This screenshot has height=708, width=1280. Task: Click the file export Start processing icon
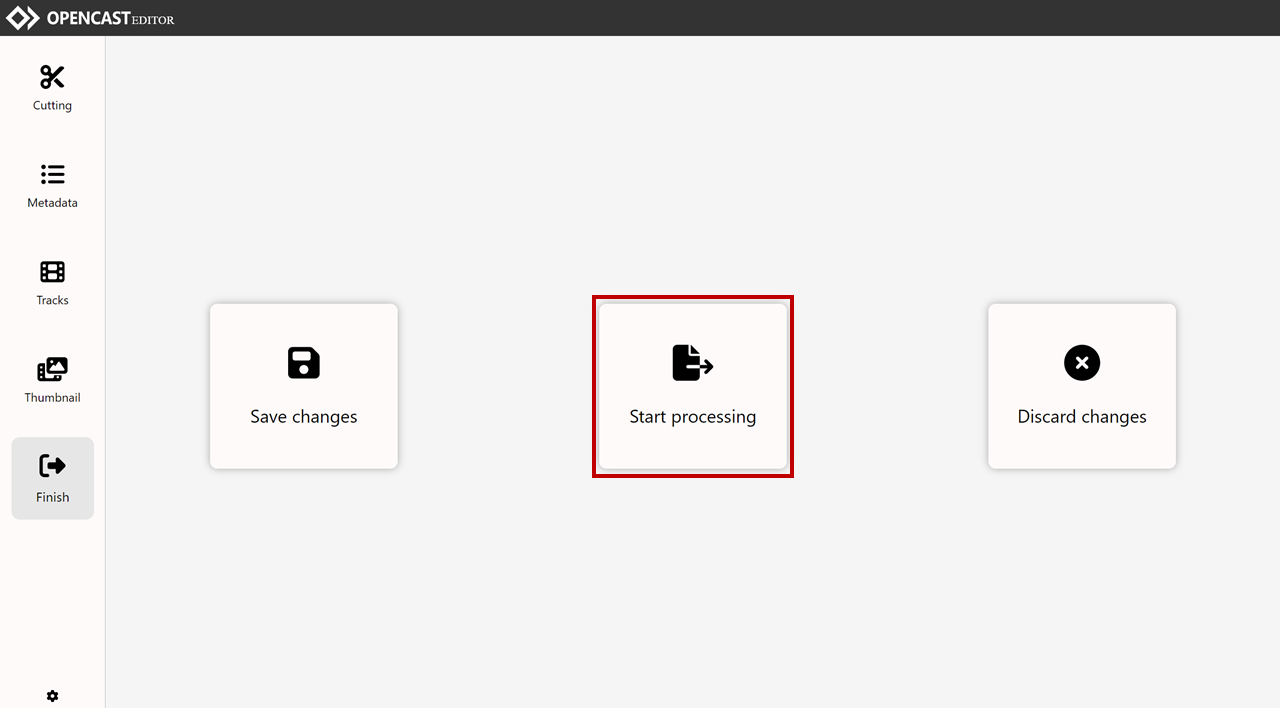click(692, 362)
